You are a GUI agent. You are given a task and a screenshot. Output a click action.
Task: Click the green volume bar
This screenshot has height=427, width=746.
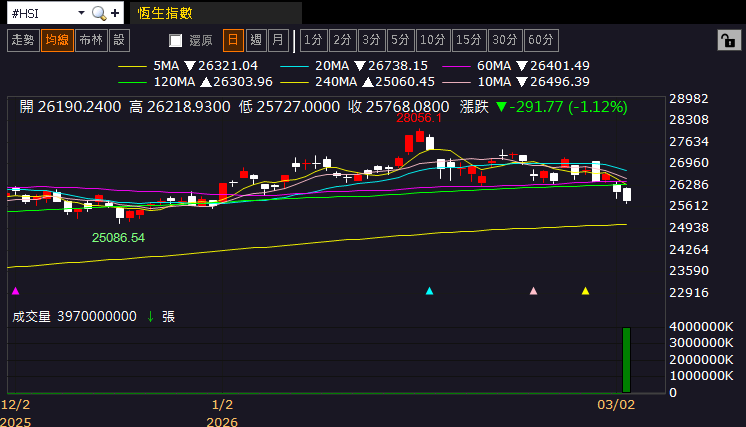click(627, 360)
